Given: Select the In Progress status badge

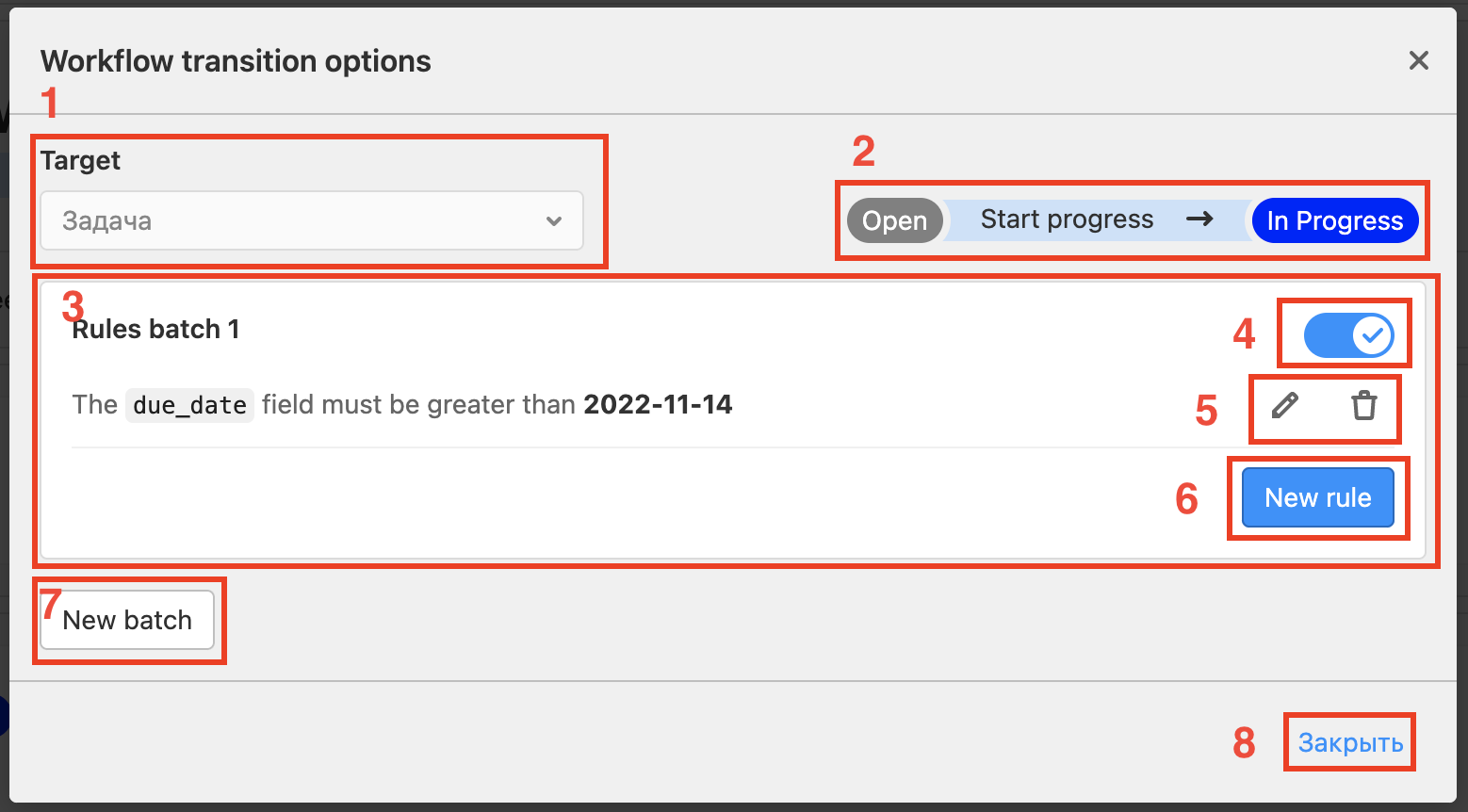Looking at the screenshot, I should tap(1334, 220).
